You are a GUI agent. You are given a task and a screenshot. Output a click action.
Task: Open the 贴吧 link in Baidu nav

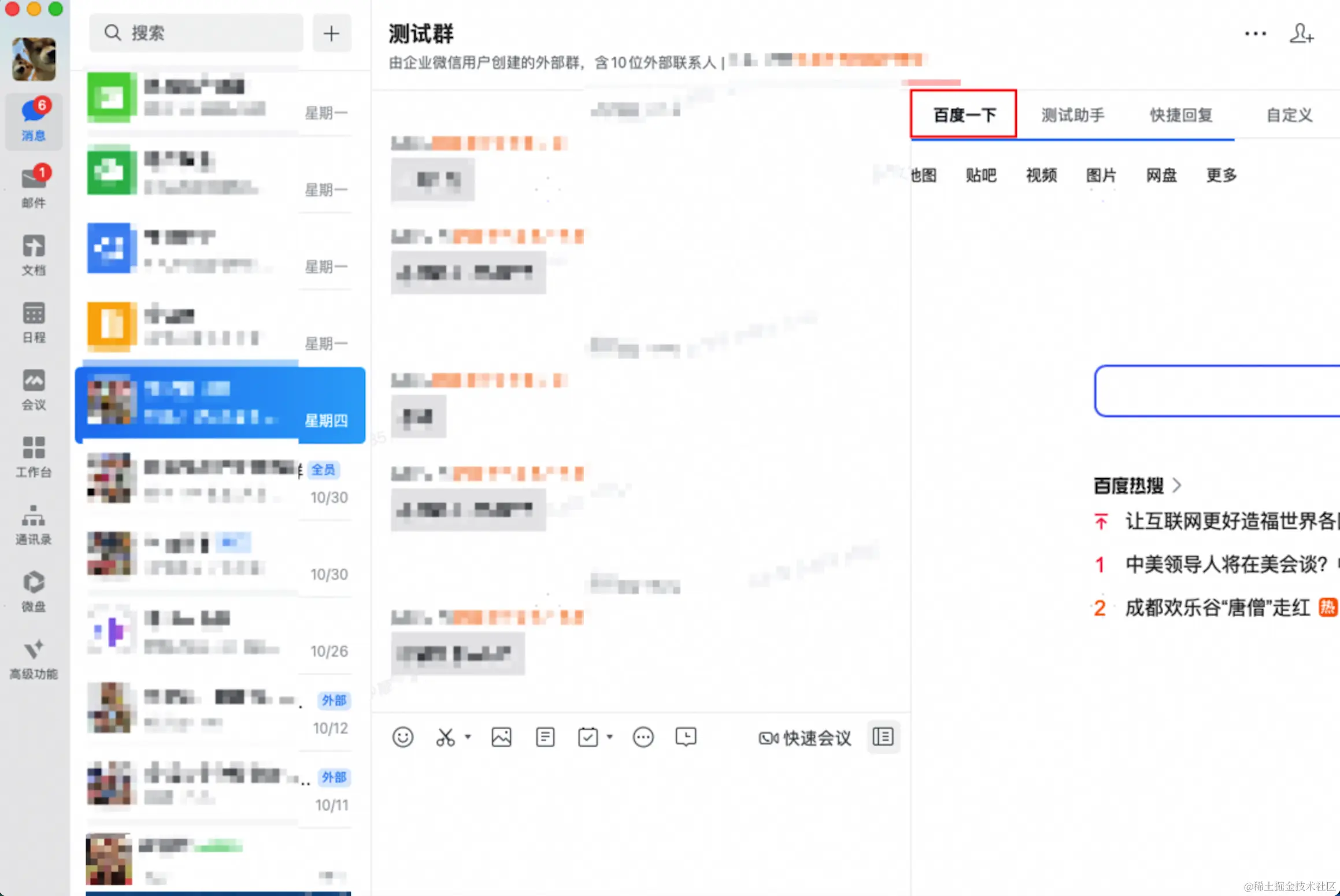[x=980, y=175]
